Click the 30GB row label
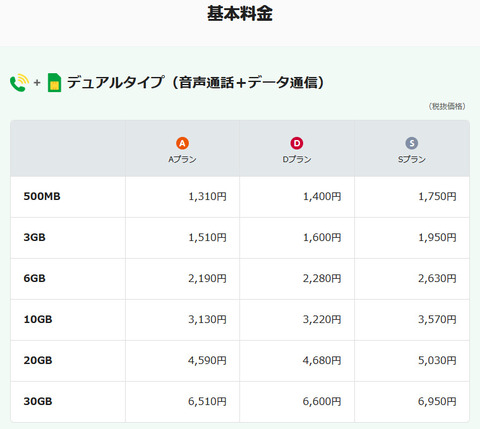Image resolution: width=480 pixels, height=429 pixels. [x=38, y=401]
